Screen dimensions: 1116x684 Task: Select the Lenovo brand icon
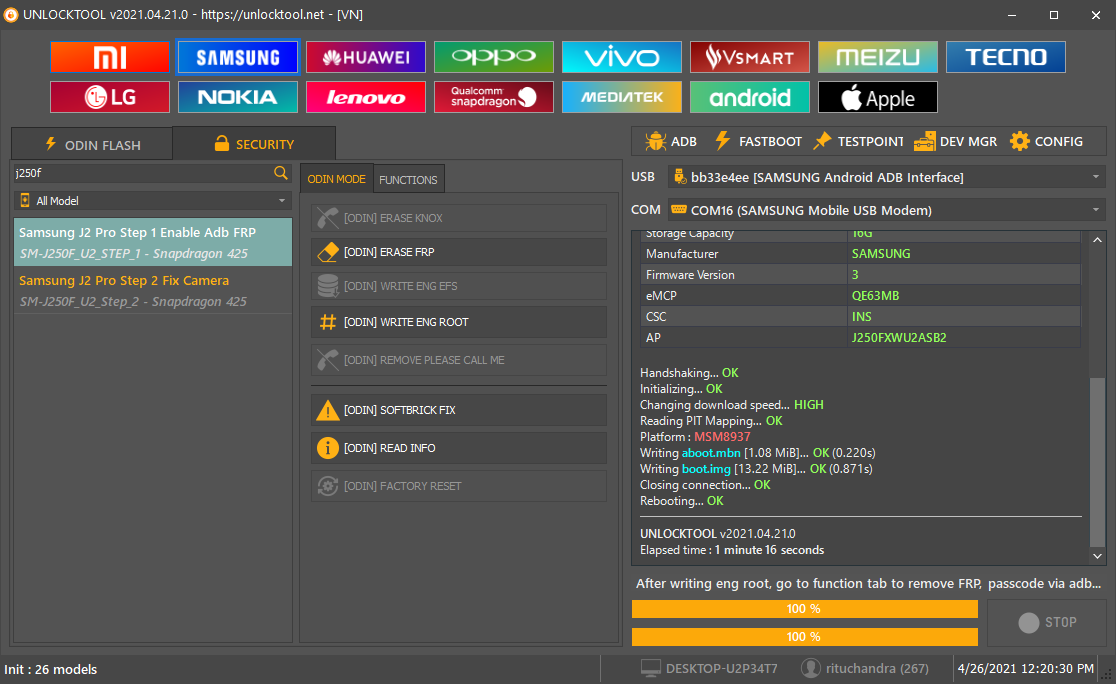point(366,97)
